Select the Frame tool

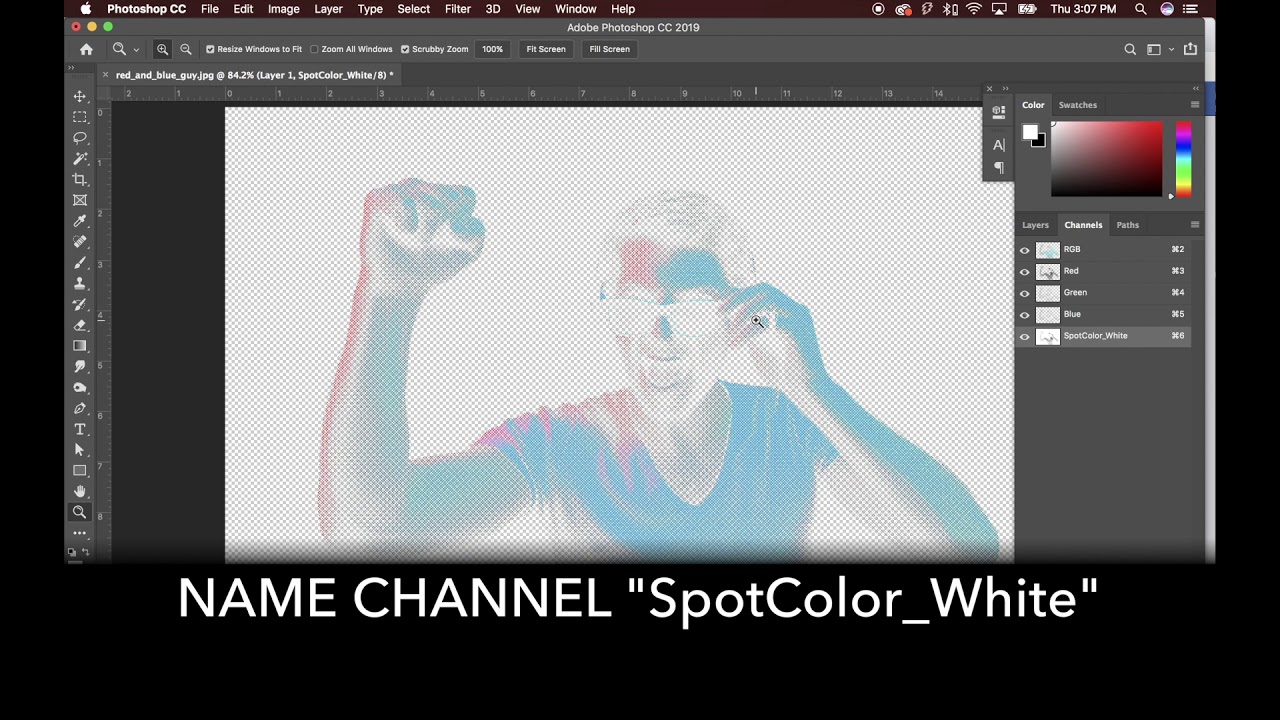coord(80,200)
